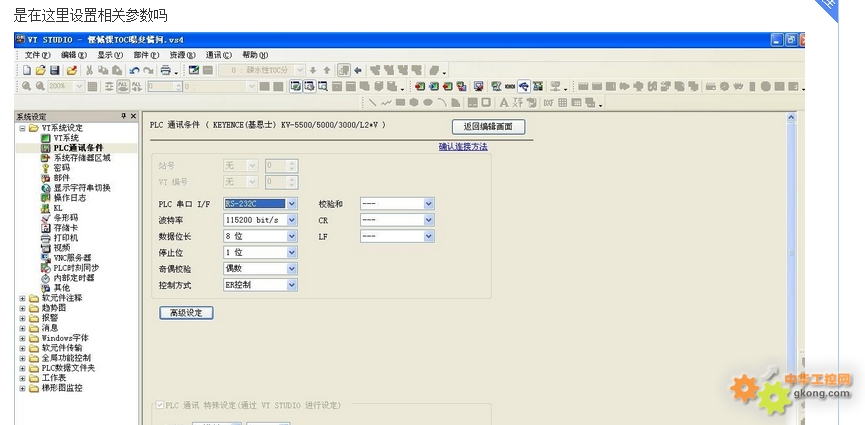Click the pin icon on 系统设定 panel
The image size is (865, 425).
coord(124,116)
